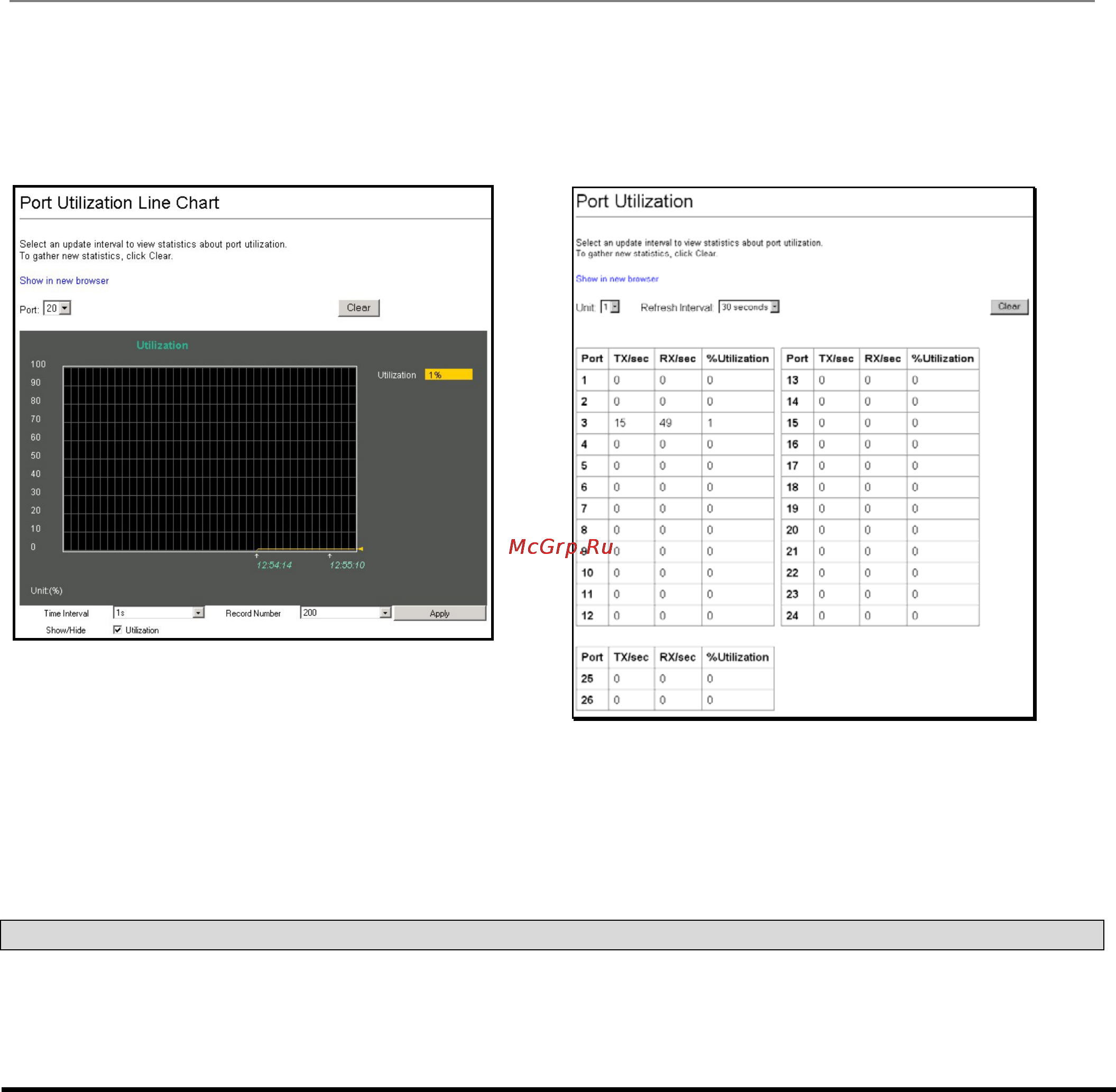Click Clear button in Port Utilization table panel
The width and height of the screenshot is (1116, 1092).
tap(1009, 307)
